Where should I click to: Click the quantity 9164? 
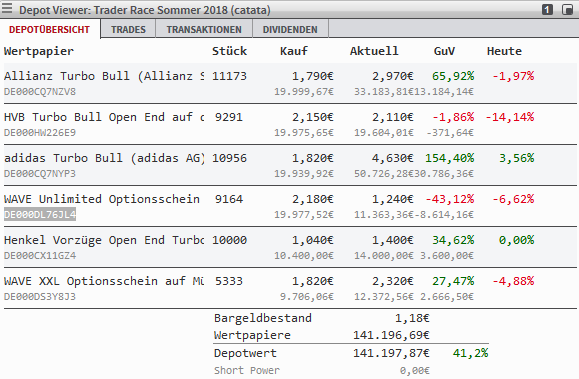tap(229, 199)
